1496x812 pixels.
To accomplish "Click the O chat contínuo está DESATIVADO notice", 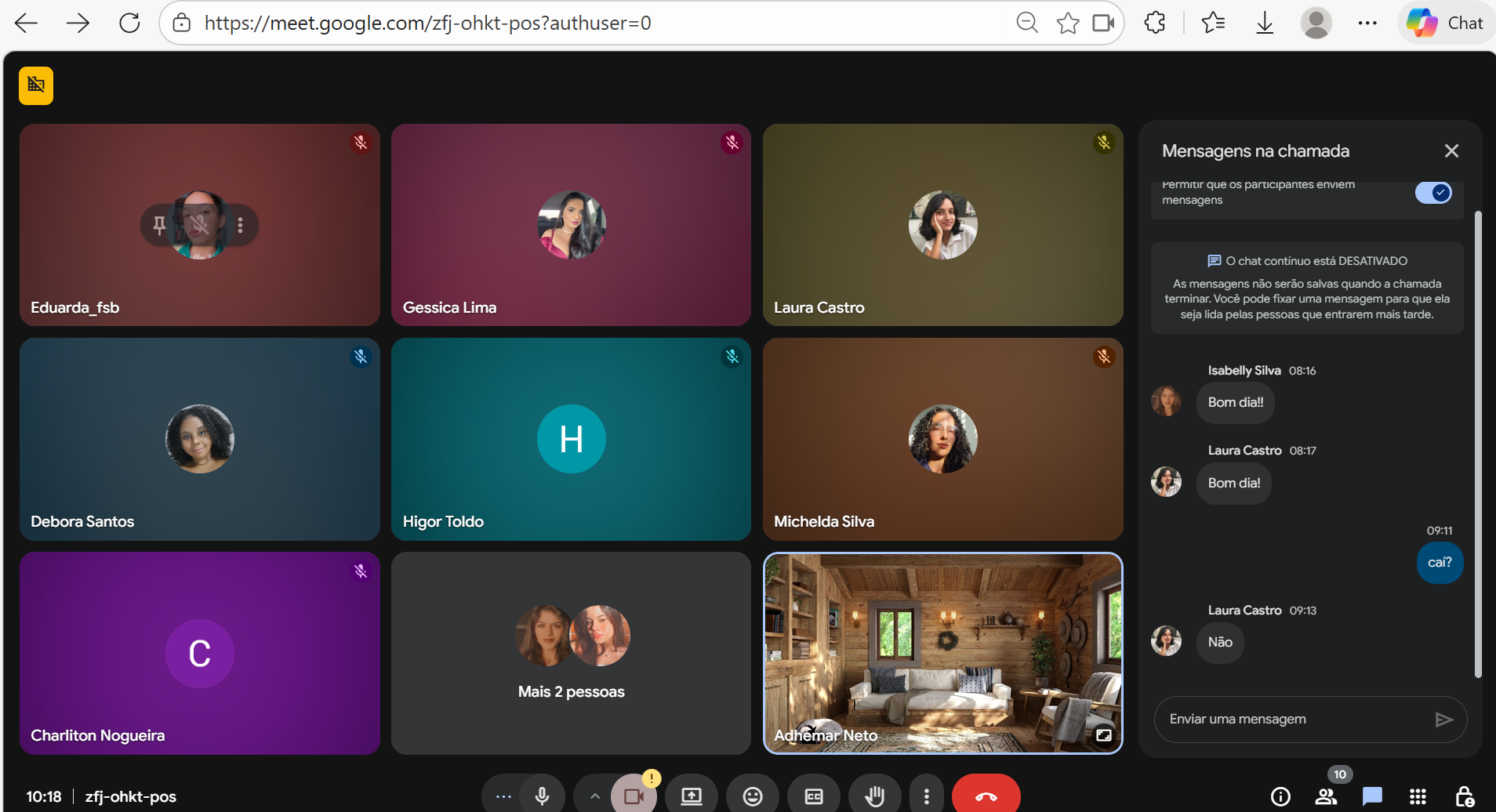I will pos(1307,288).
